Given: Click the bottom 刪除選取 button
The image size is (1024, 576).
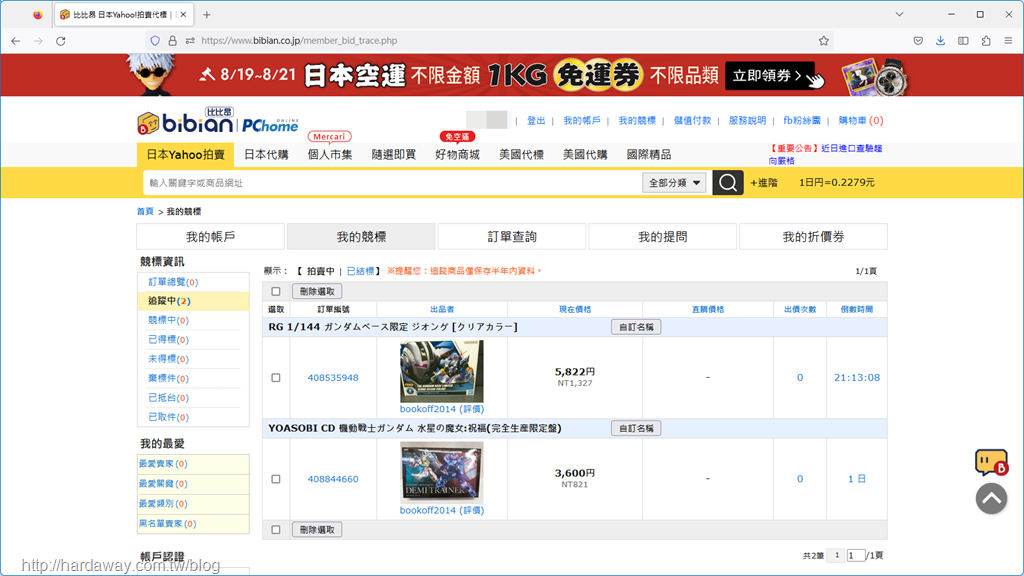Looking at the screenshot, I should click(317, 530).
